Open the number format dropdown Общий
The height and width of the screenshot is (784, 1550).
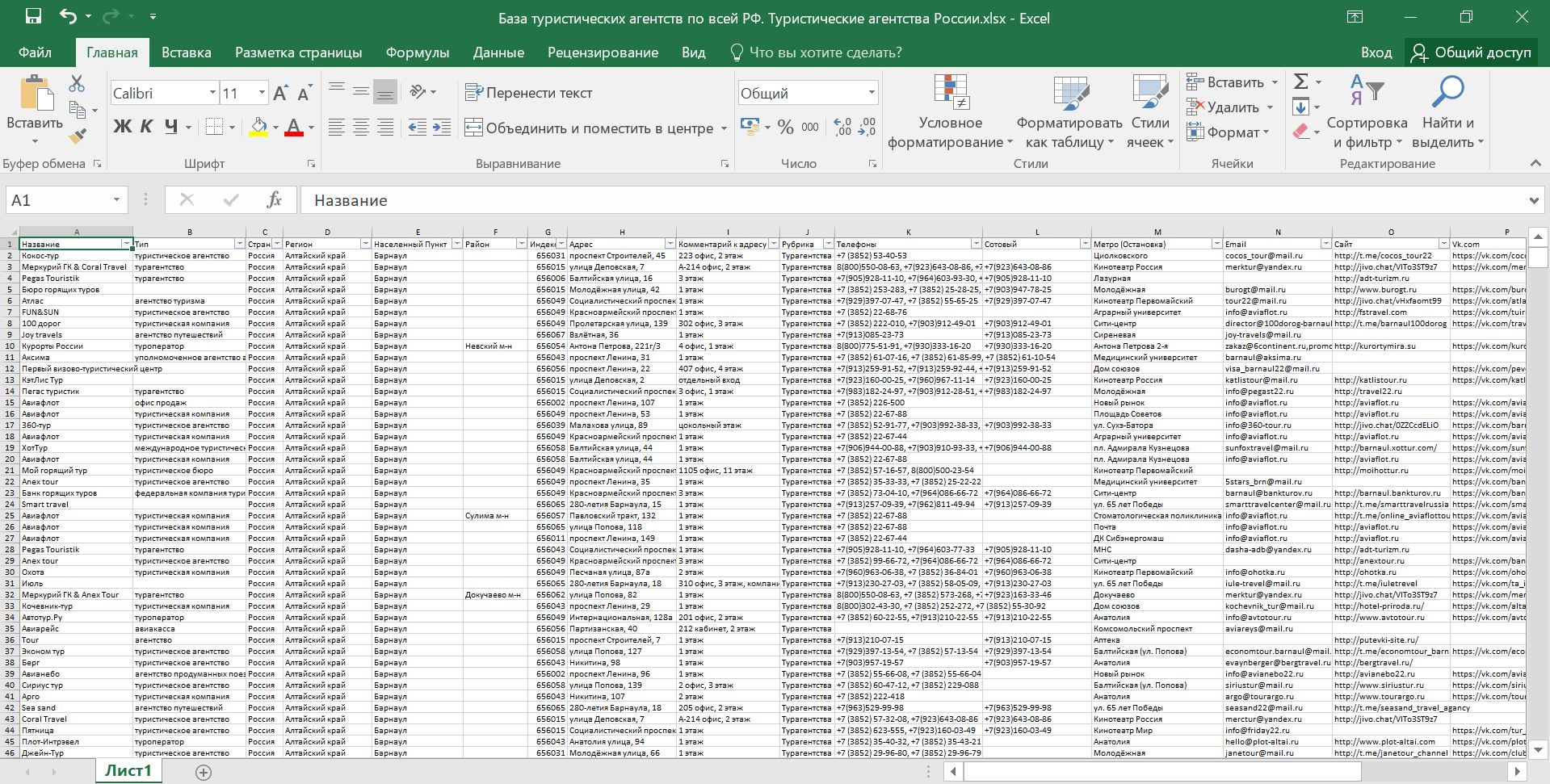coord(871,94)
